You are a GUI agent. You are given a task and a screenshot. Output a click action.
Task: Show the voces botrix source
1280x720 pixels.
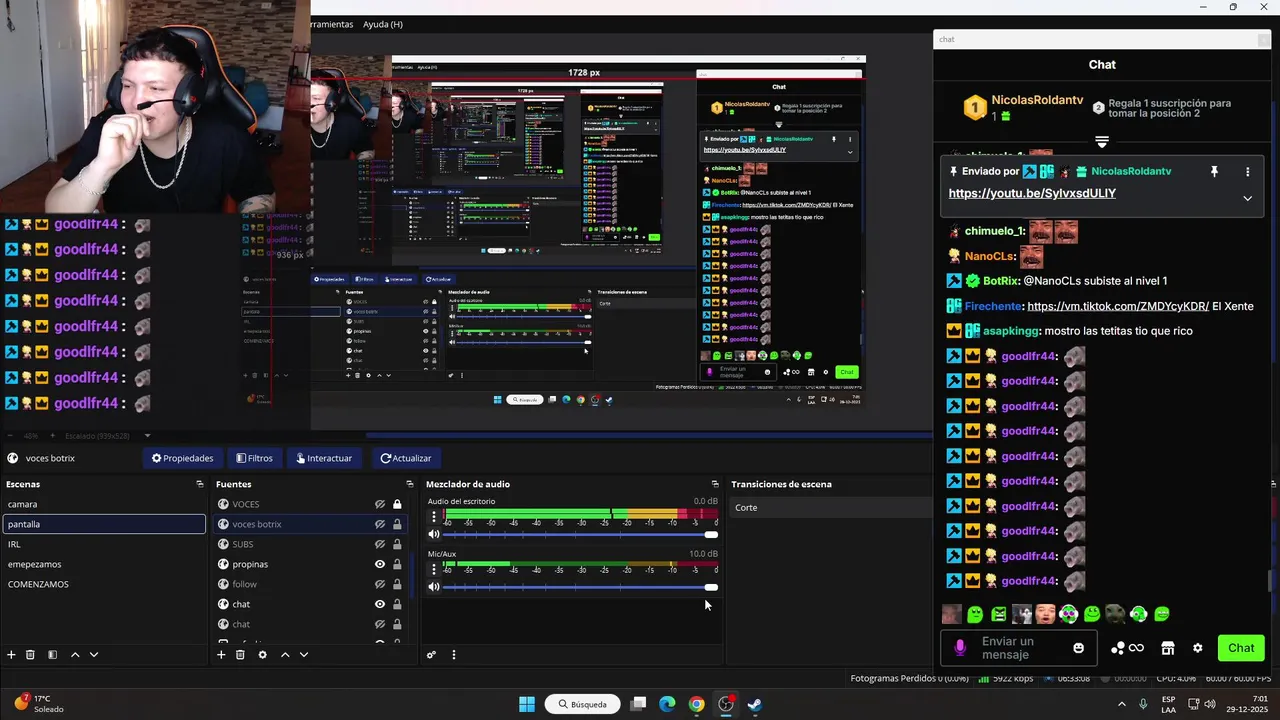click(380, 524)
